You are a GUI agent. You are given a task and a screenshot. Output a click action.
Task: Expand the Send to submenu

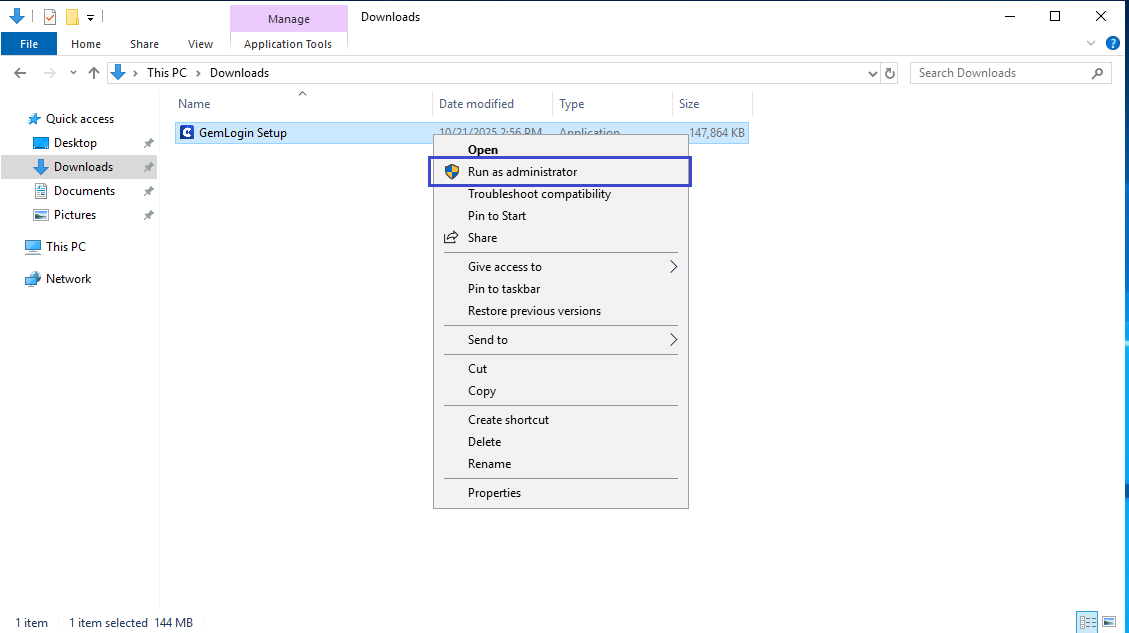673,340
